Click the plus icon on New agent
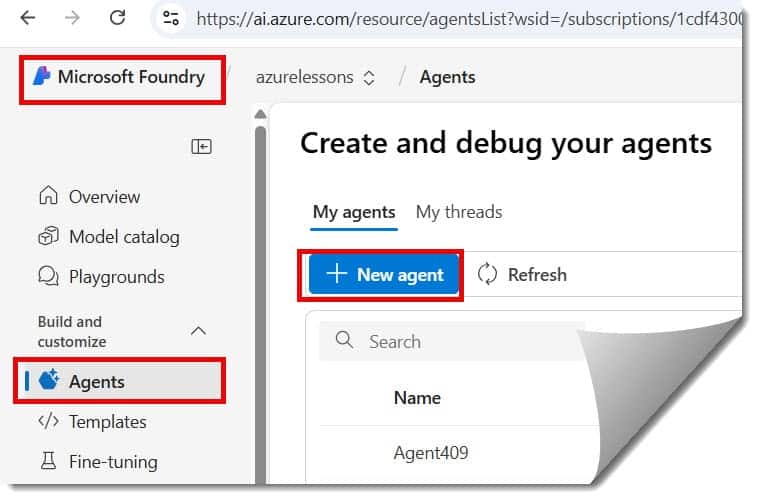This screenshot has width=757, height=499. [x=336, y=273]
